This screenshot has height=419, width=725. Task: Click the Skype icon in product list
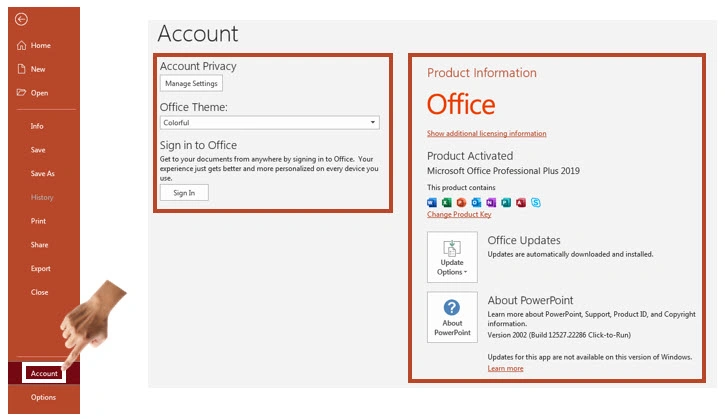(536, 202)
